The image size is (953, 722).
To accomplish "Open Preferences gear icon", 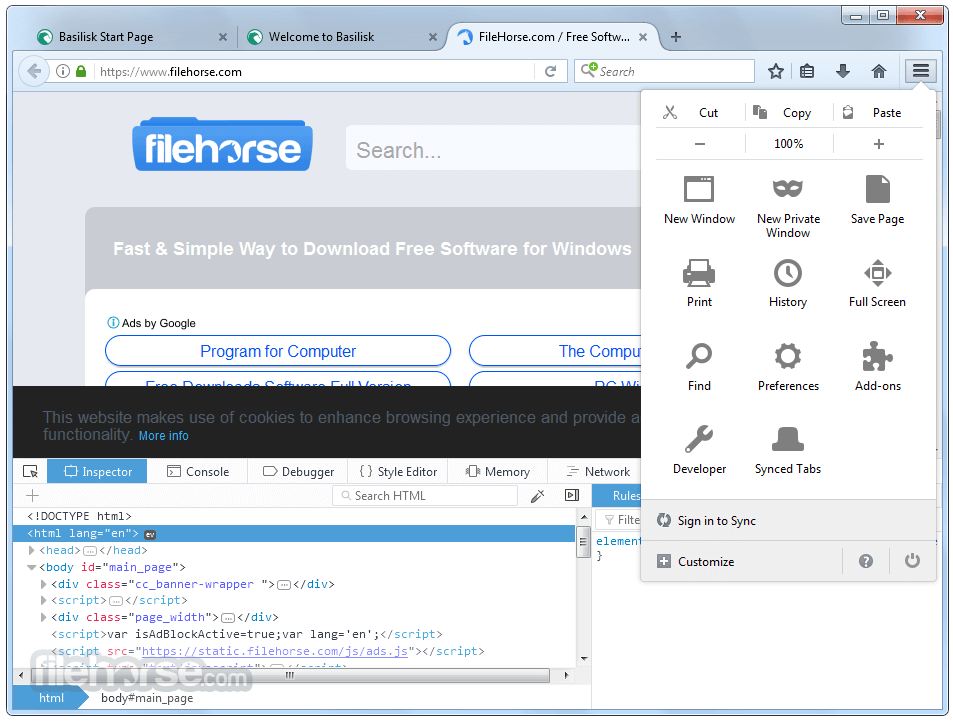I will [x=788, y=367].
